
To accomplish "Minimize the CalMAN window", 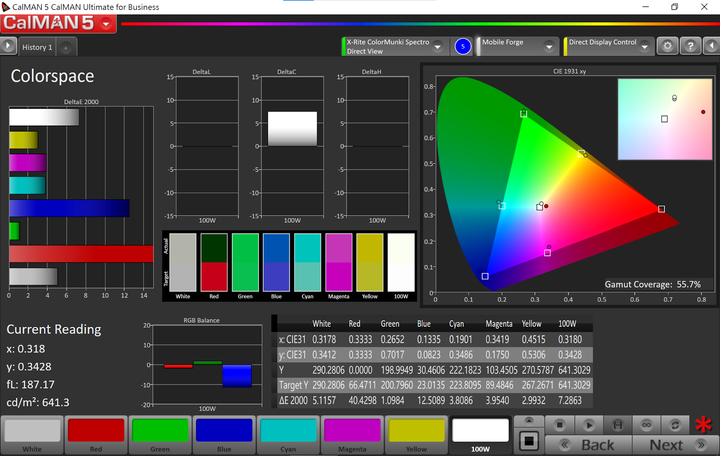I will pos(646,7).
